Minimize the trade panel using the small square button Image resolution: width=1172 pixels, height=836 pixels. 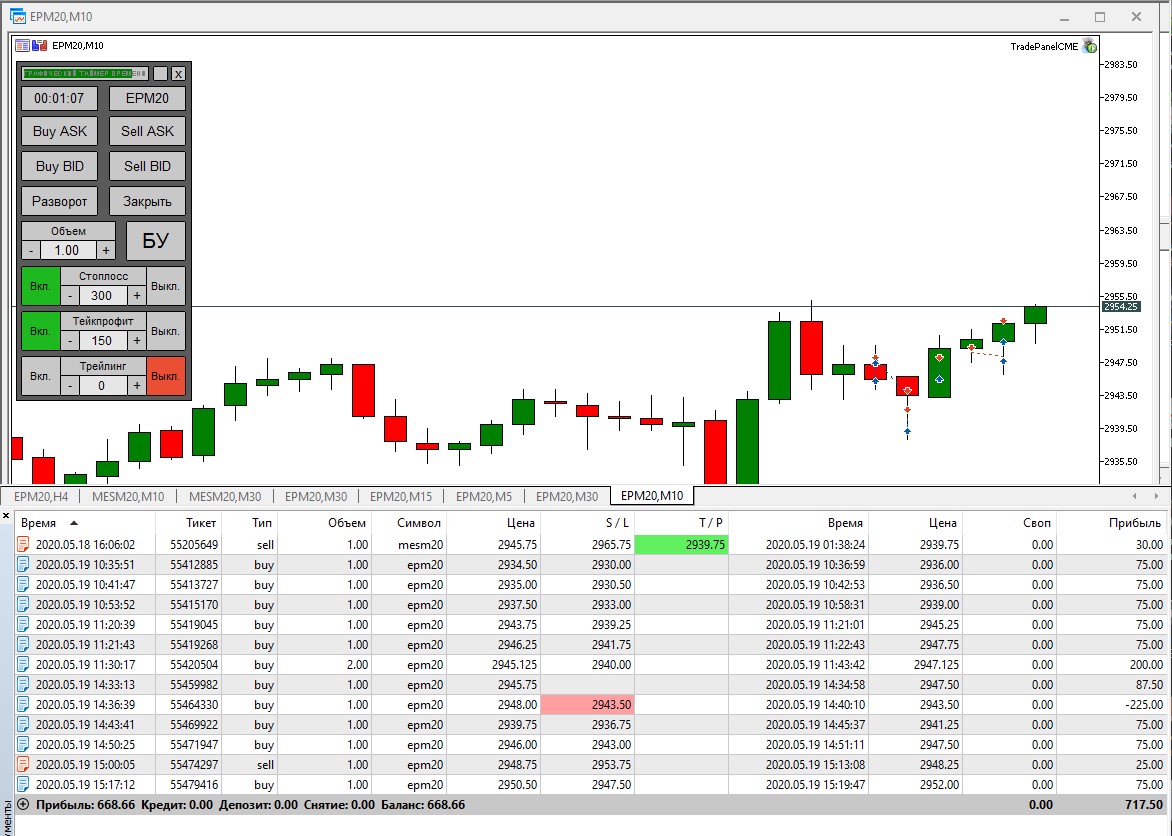[160, 73]
